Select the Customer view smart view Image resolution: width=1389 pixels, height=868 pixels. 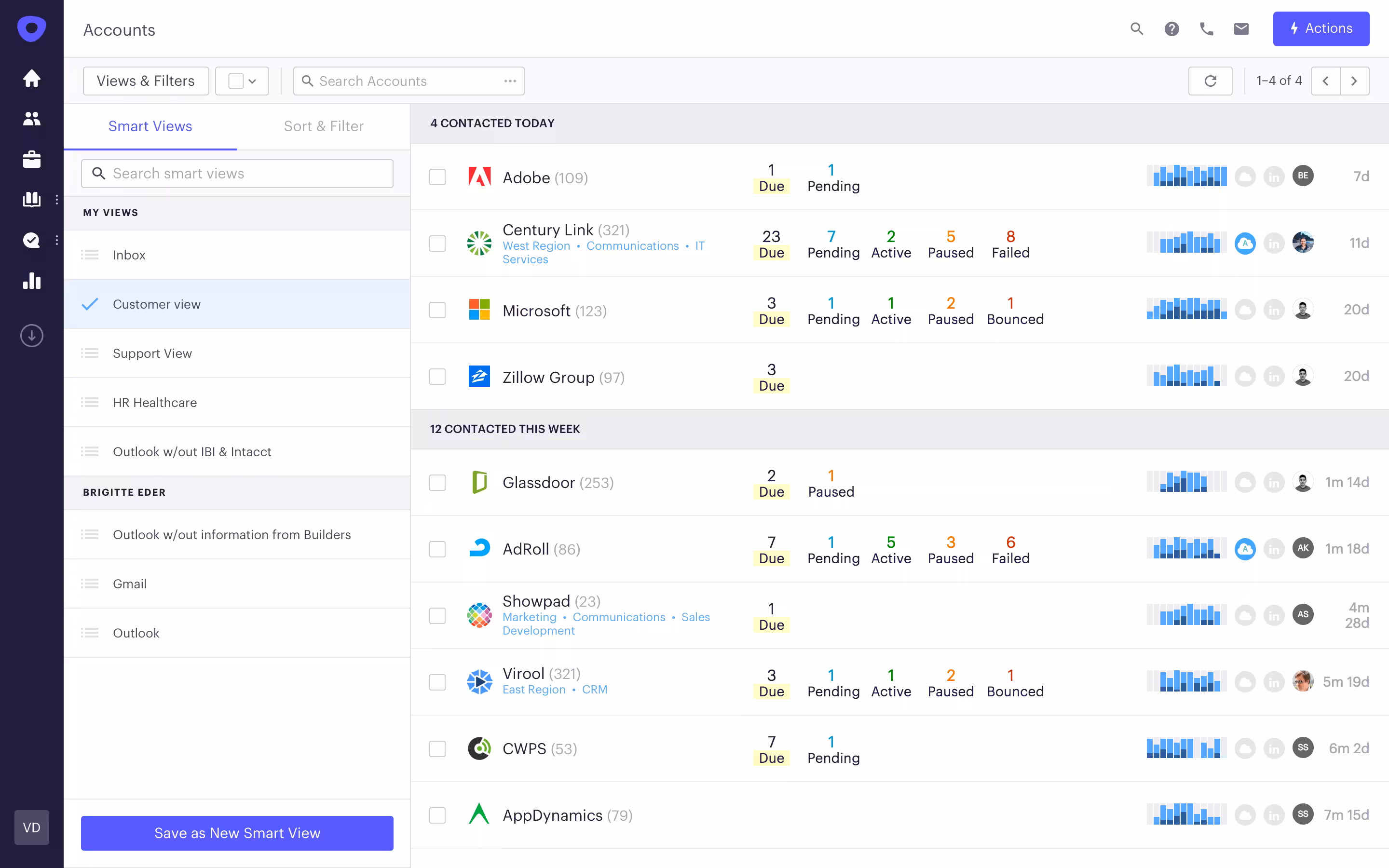tap(157, 304)
